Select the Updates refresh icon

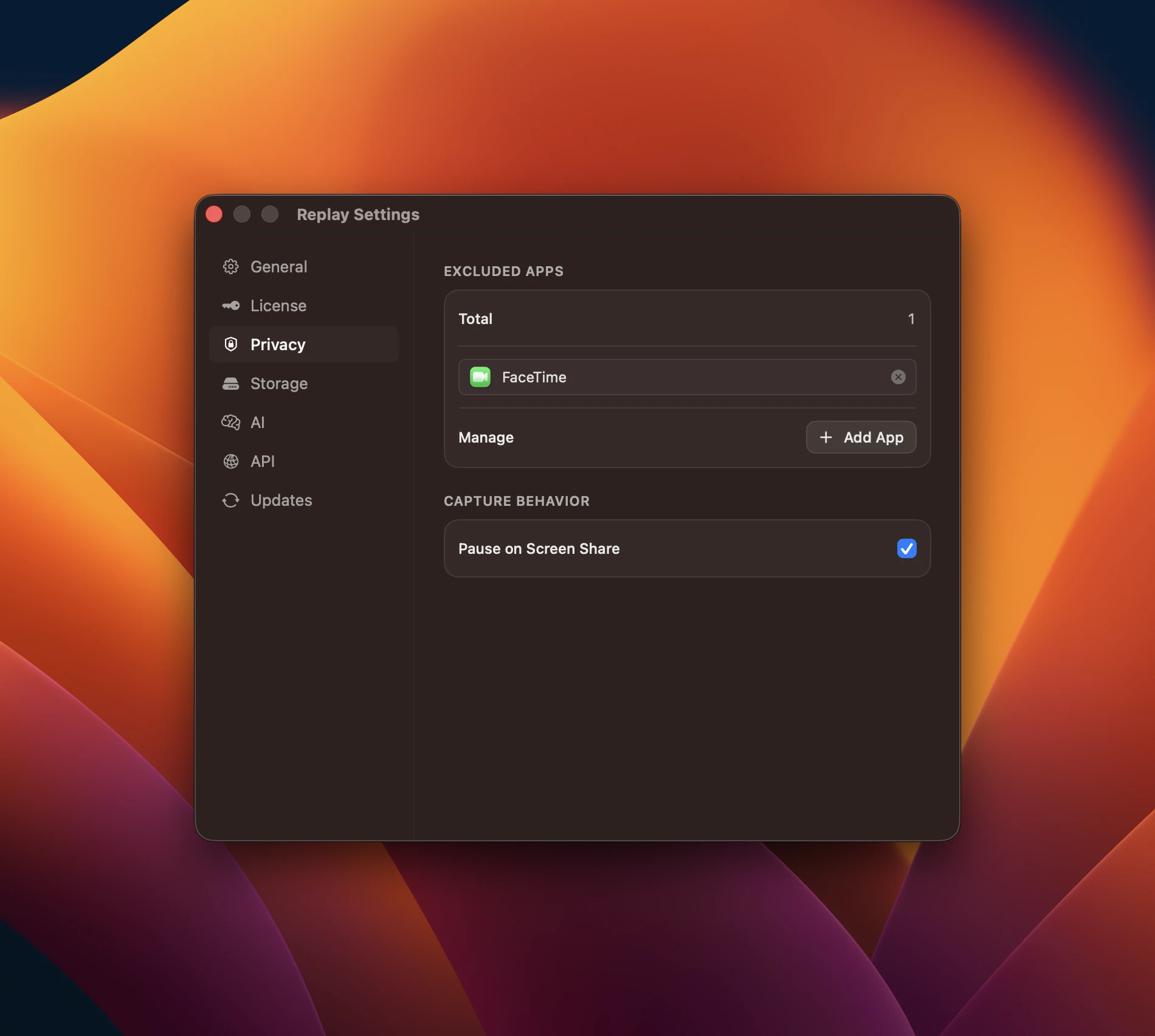(231, 500)
